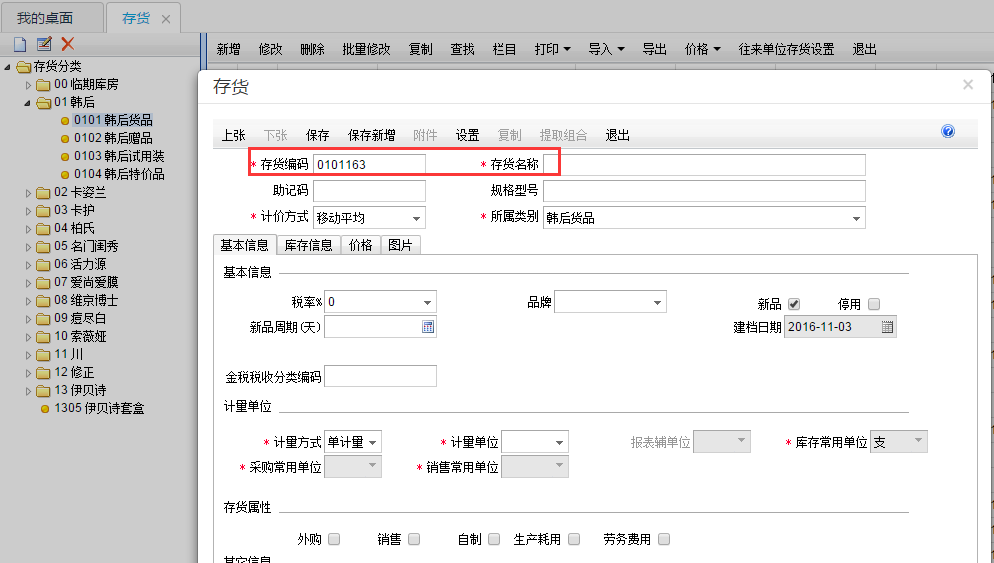Switch to the 基本信息 tab
The width and height of the screenshot is (994, 563).
[x=244, y=245]
